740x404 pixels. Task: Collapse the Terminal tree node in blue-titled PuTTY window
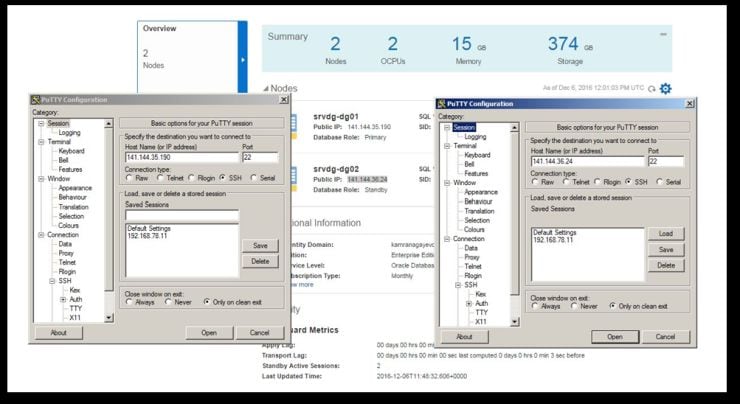pos(447,146)
